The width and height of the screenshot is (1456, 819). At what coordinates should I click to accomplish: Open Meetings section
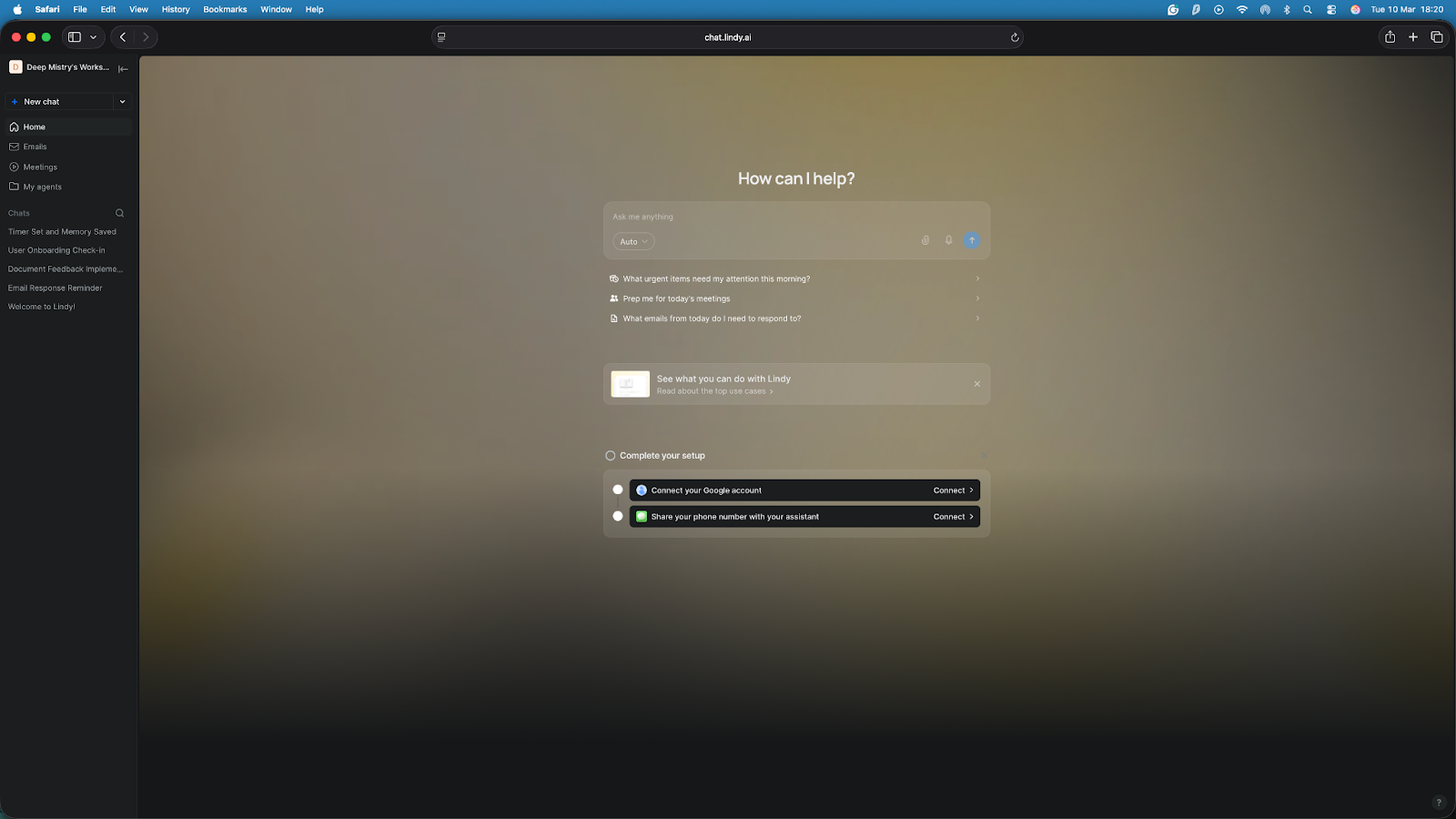pos(68,167)
